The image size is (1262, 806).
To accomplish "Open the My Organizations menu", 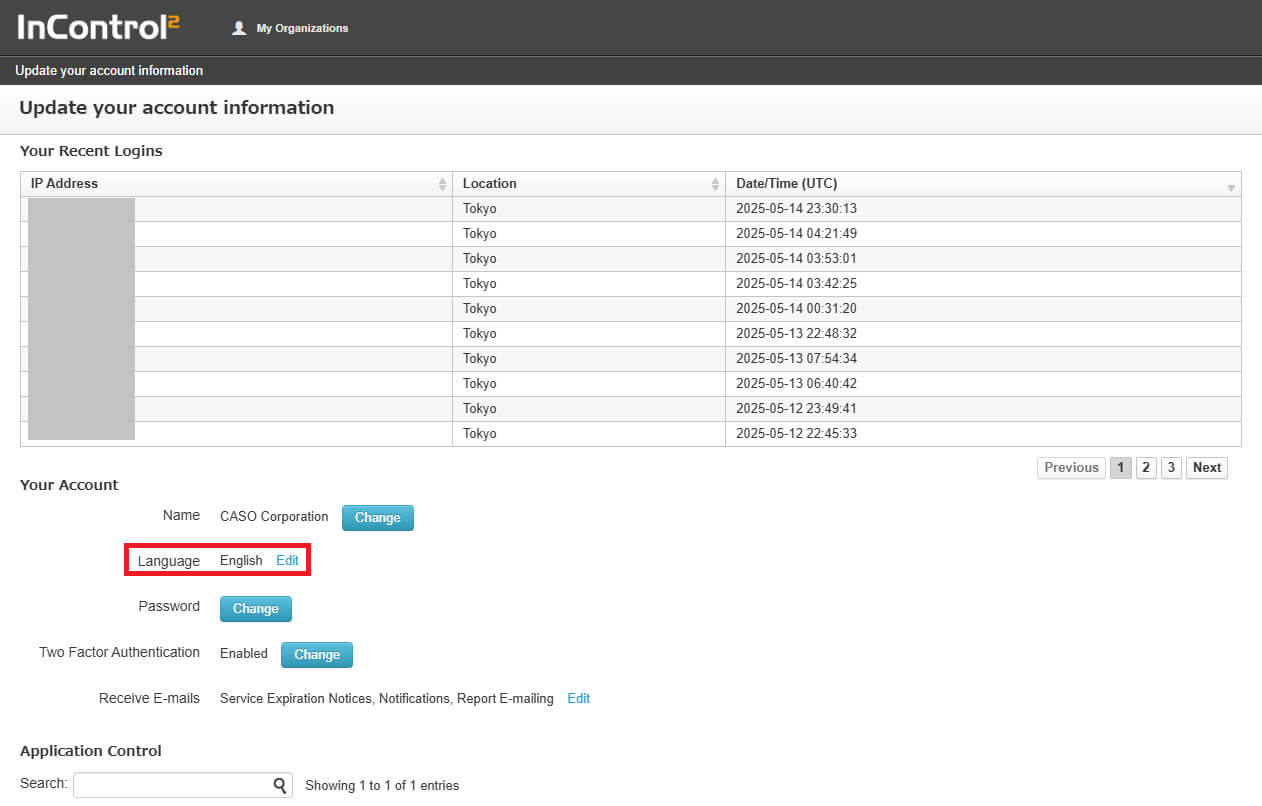I will [x=291, y=28].
